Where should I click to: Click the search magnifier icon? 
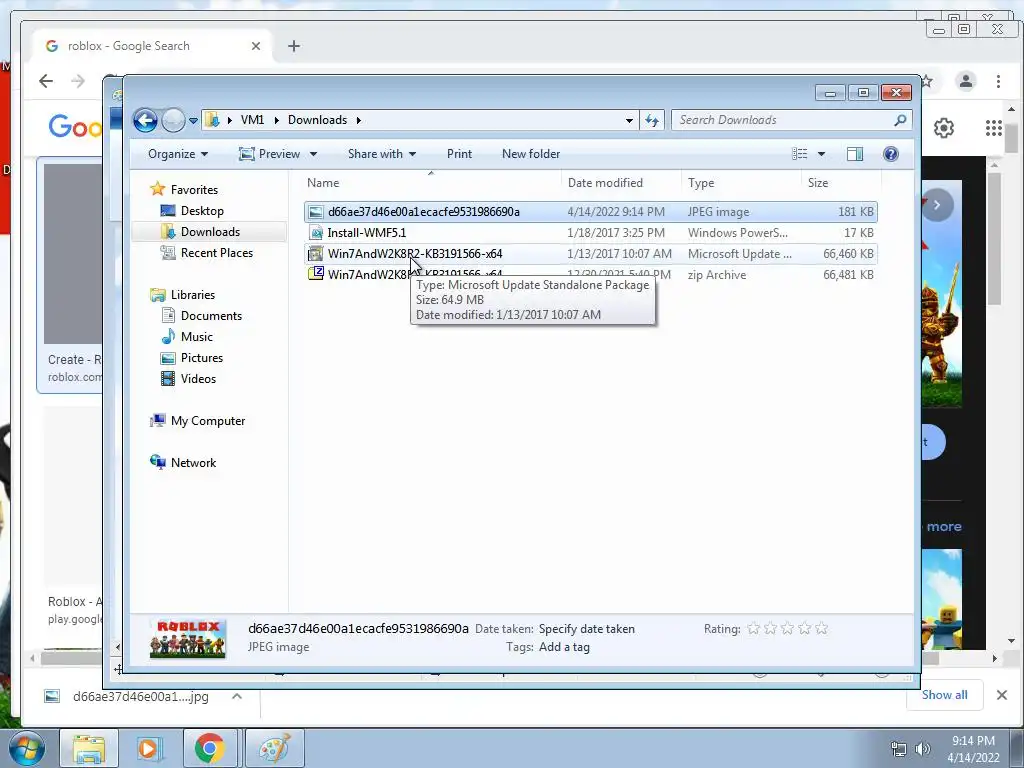901,120
